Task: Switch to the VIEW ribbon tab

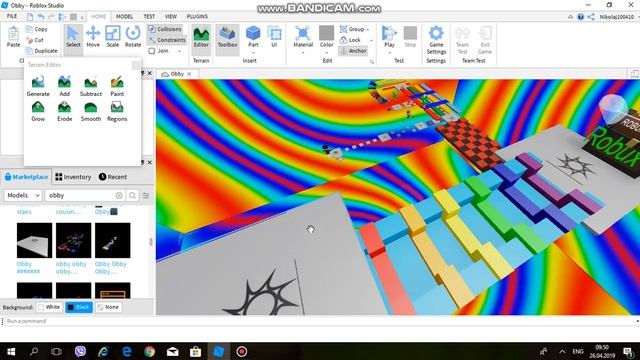Action: [x=171, y=16]
